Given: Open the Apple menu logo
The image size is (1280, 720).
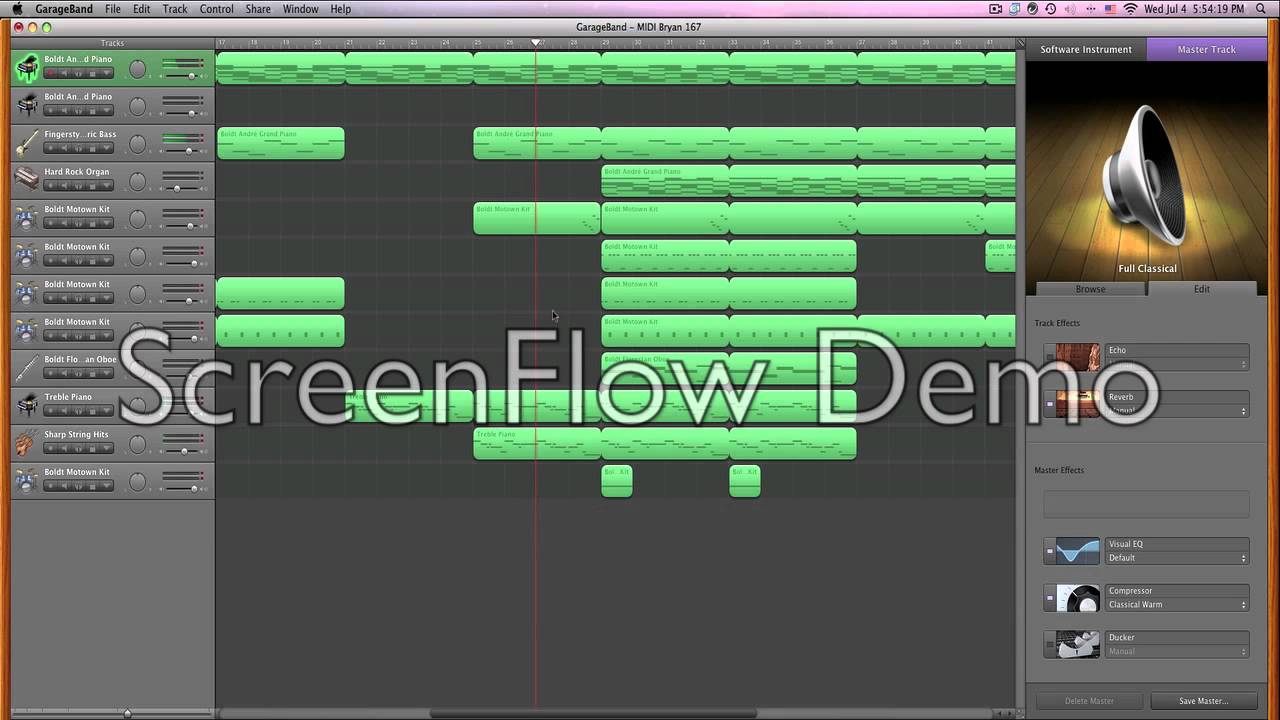Looking at the screenshot, I should click(x=17, y=9).
